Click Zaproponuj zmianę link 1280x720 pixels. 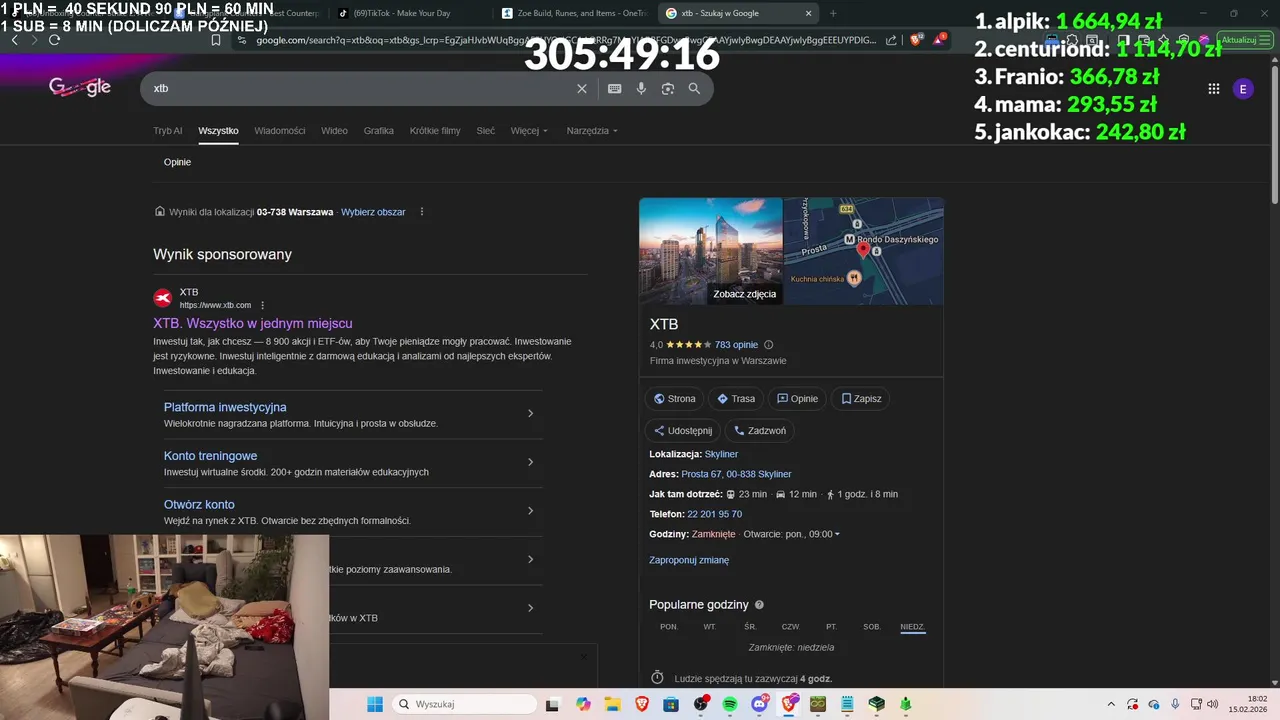pyautogui.click(x=689, y=560)
